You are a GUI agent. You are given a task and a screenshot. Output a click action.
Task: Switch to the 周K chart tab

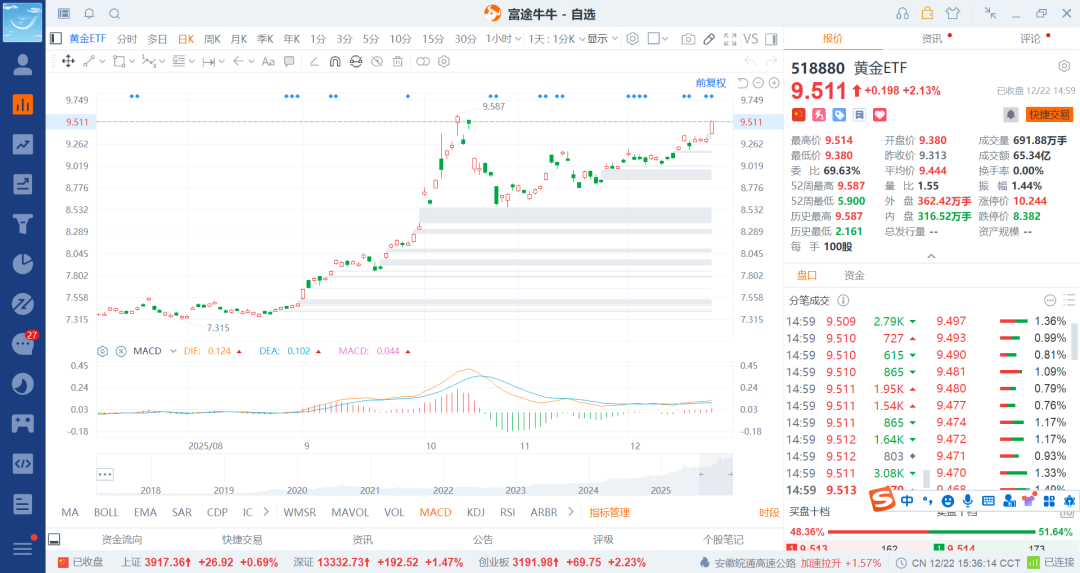point(212,39)
